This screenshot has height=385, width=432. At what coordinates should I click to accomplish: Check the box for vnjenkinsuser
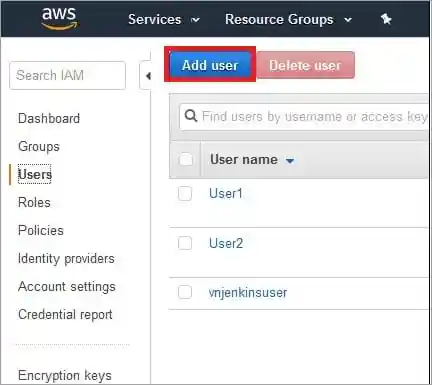185,292
